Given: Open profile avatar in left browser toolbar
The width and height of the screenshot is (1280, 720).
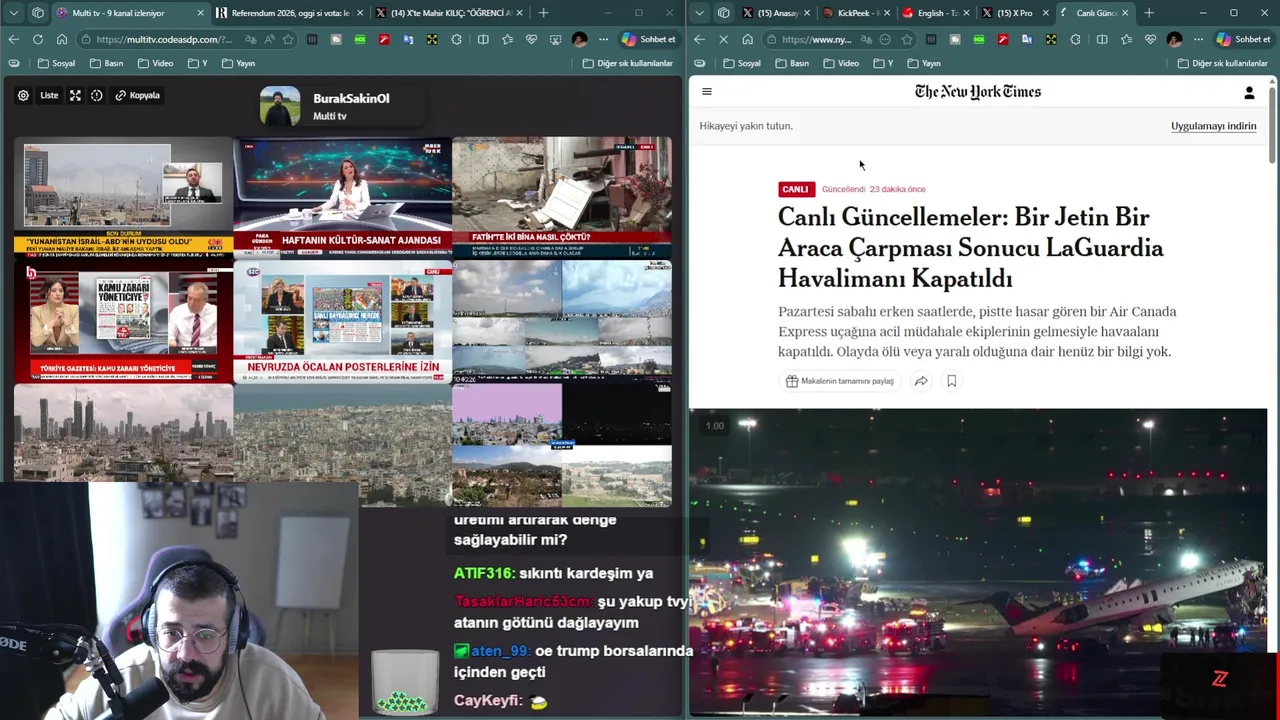Looking at the screenshot, I should click(x=579, y=39).
